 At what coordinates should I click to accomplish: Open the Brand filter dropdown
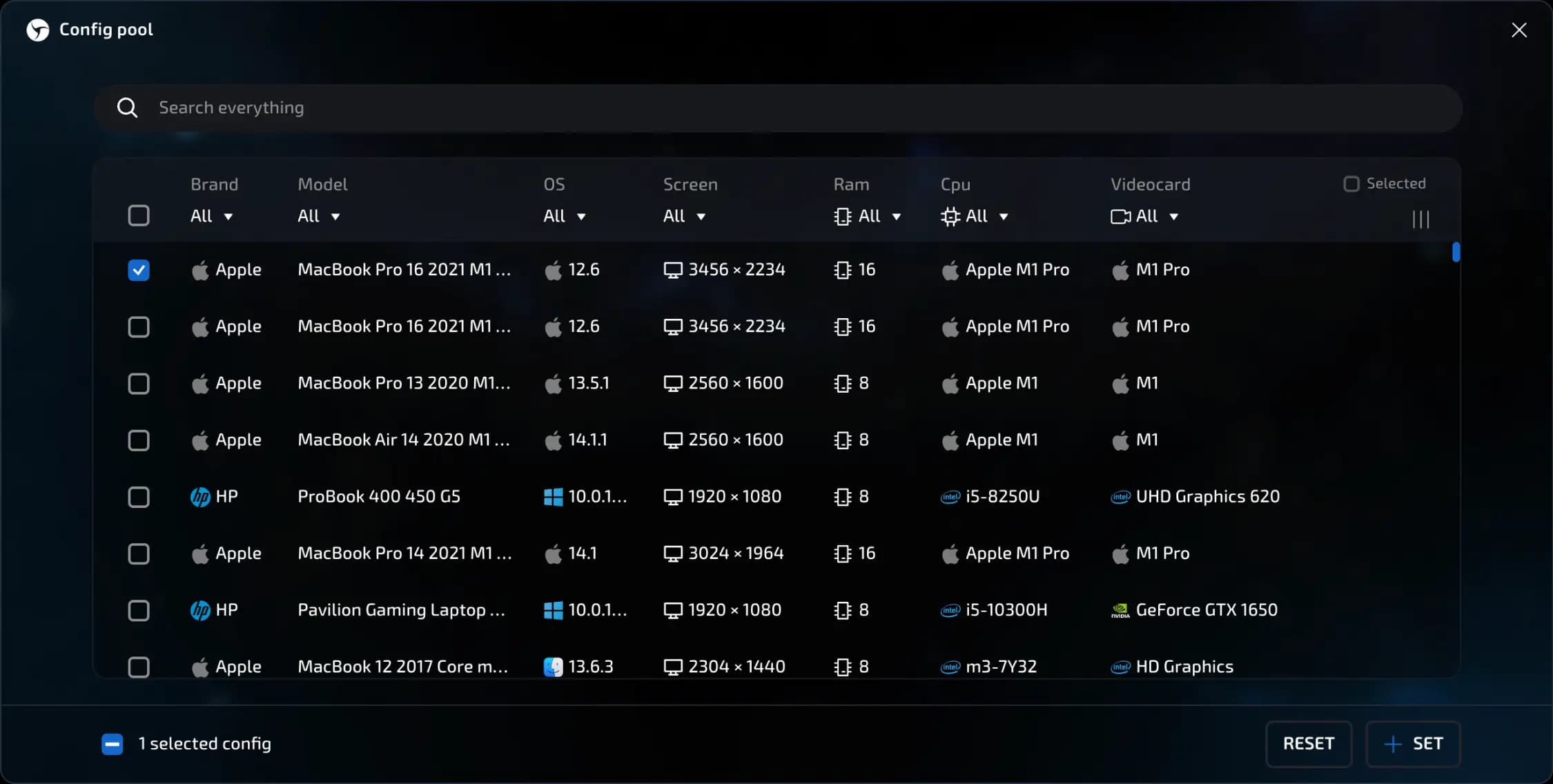[x=211, y=216]
